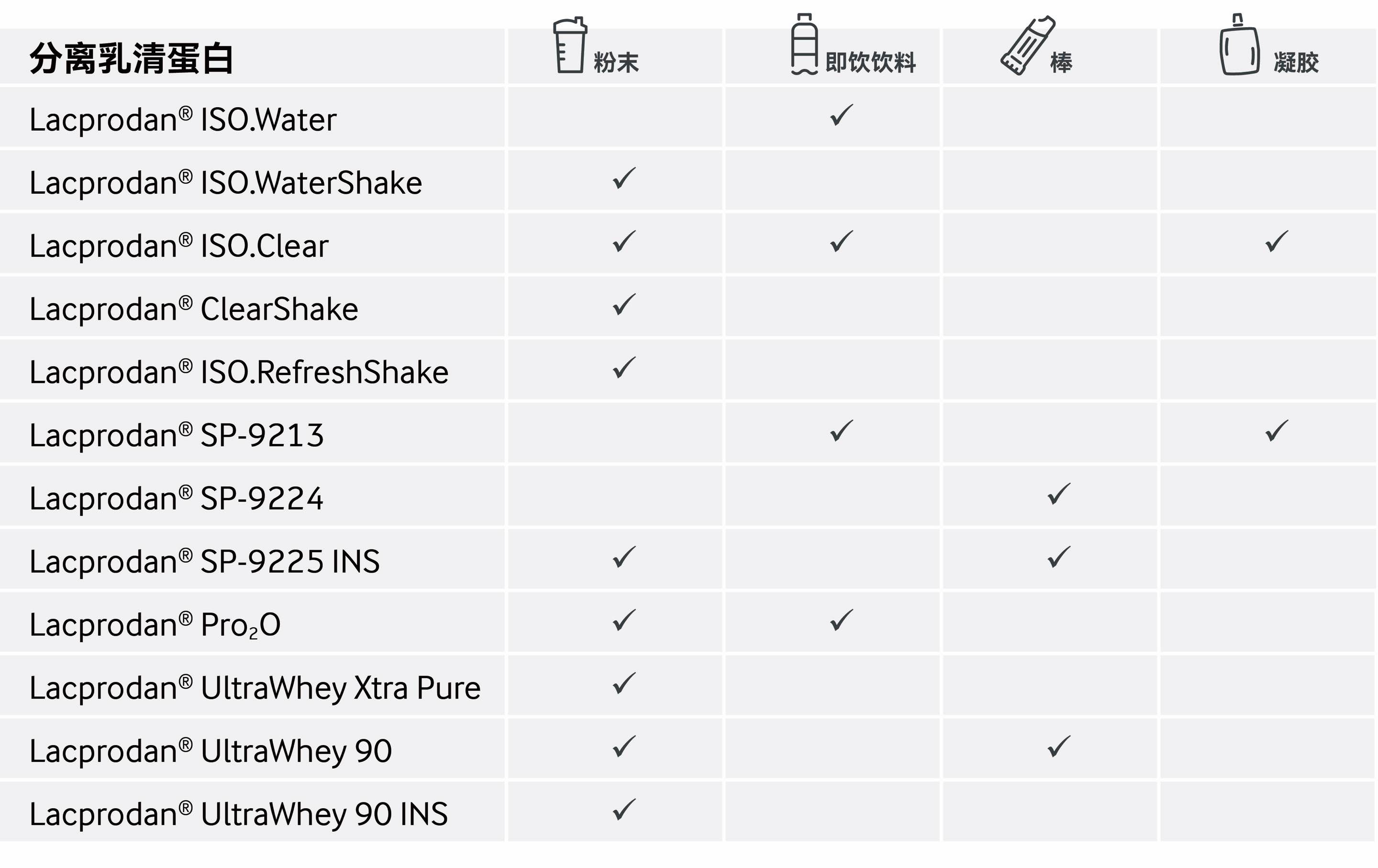Open Lacprodan ISO.WaterShake product name
This screenshot has height=868, width=1378.
click(225, 183)
